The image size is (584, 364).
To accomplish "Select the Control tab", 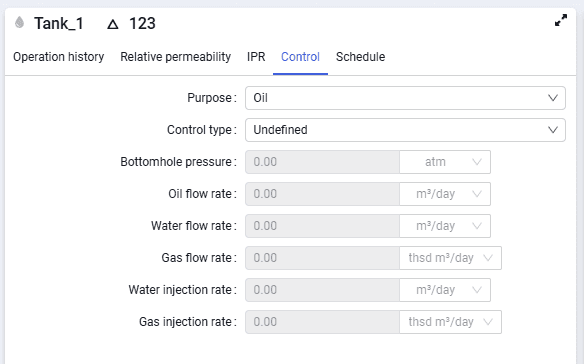I will click(x=300, y=57).
